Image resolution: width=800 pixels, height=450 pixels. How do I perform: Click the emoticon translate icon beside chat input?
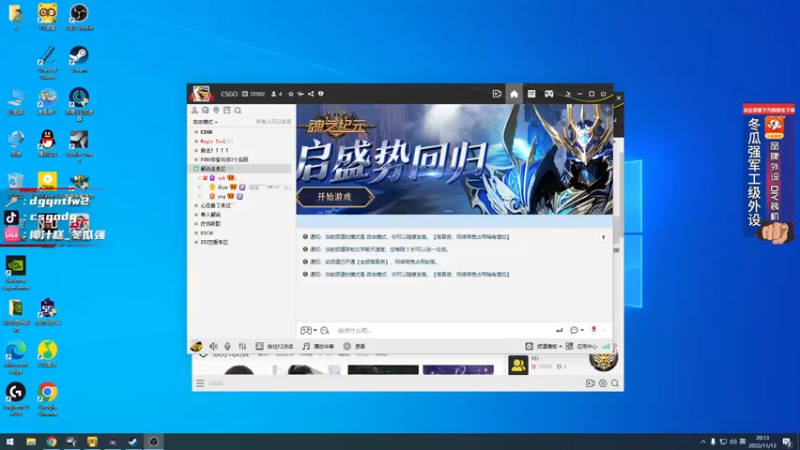click(x=324, y=330)
